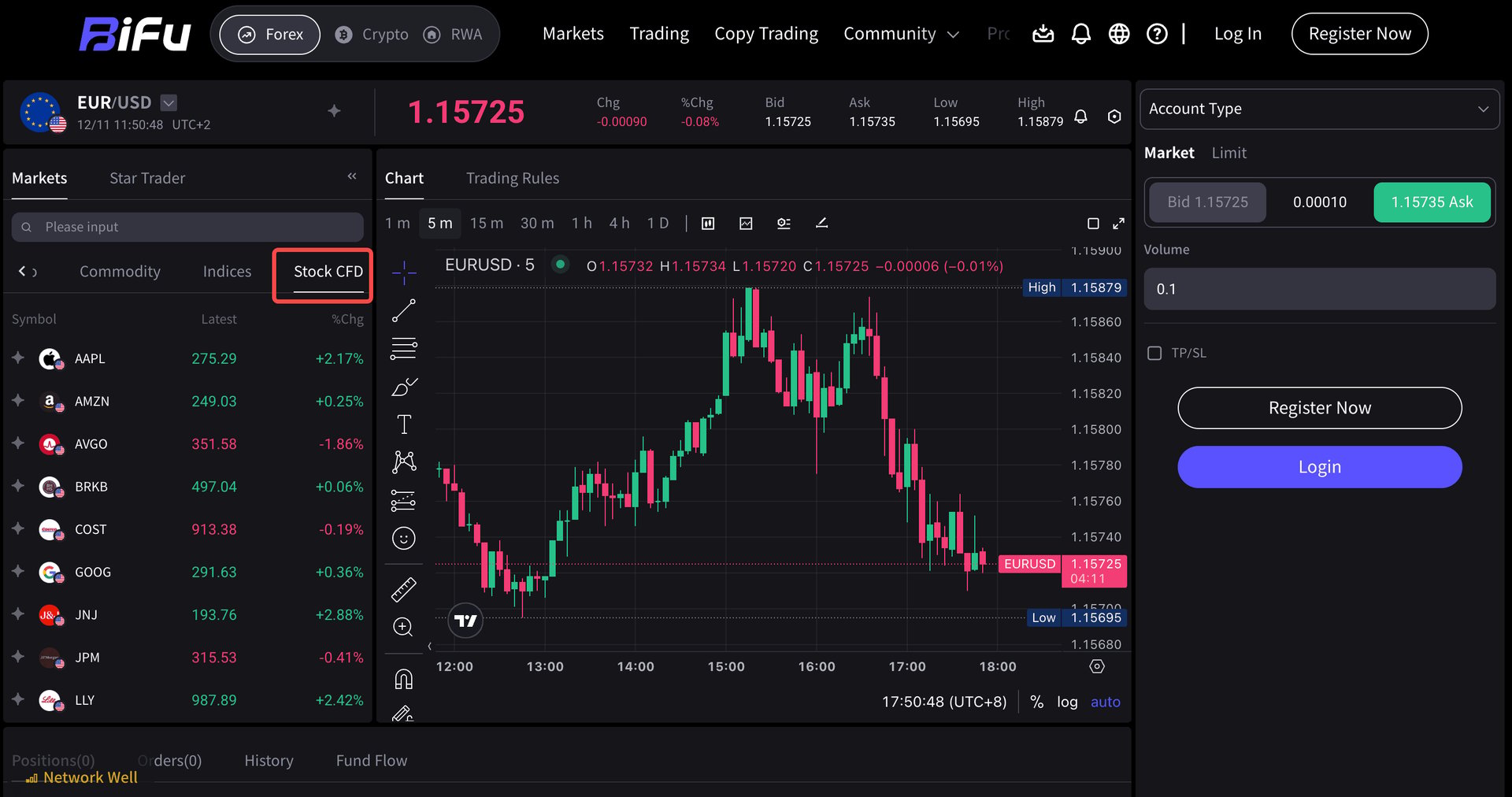The image size is (1512, 797).
Task: Open the indicators icon in chart toolbar
Action: coord(784,224)
